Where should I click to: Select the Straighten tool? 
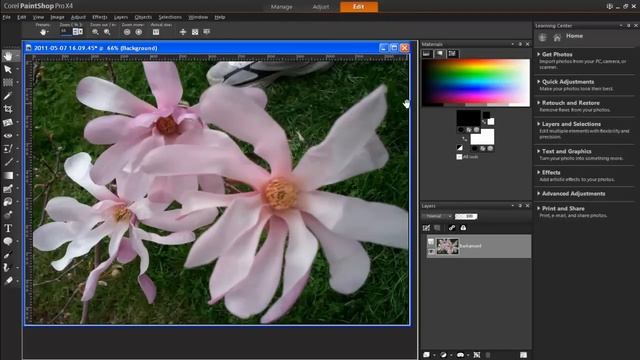click(8, 122)
